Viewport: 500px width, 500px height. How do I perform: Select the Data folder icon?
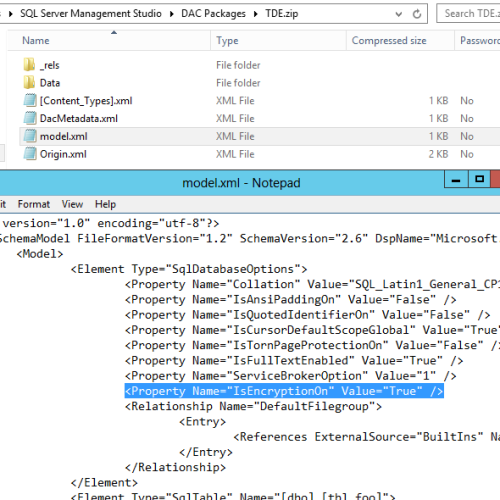[29, 82]
